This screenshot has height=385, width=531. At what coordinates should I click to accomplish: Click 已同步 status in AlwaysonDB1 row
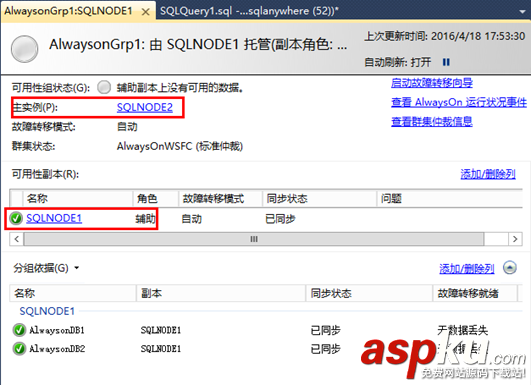pos(325,330)
